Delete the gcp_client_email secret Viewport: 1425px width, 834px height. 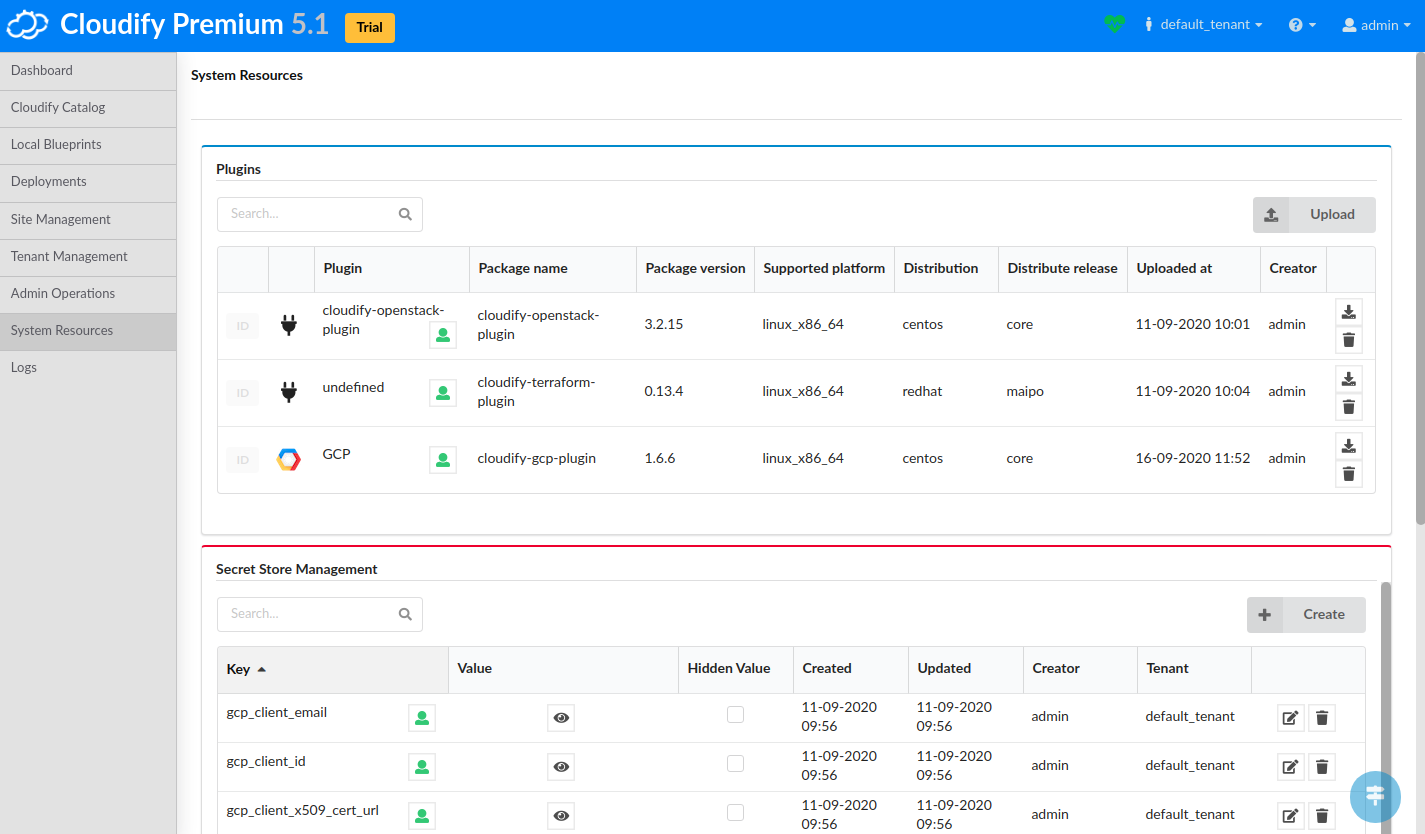[1322, 718]
